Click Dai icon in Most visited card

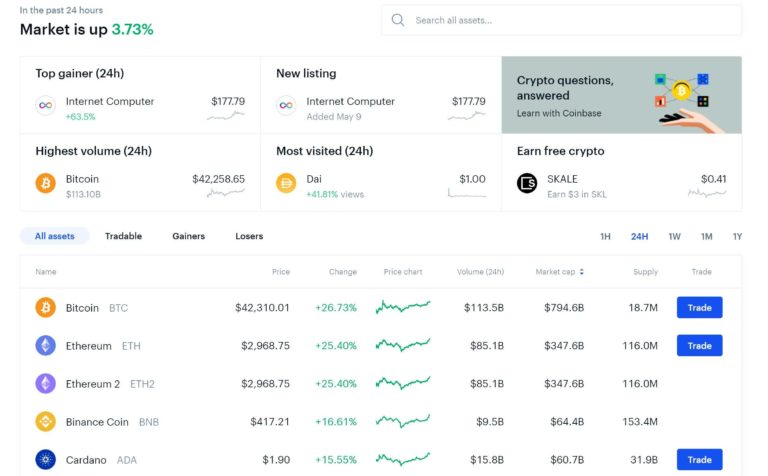click(x=286, y=183)
